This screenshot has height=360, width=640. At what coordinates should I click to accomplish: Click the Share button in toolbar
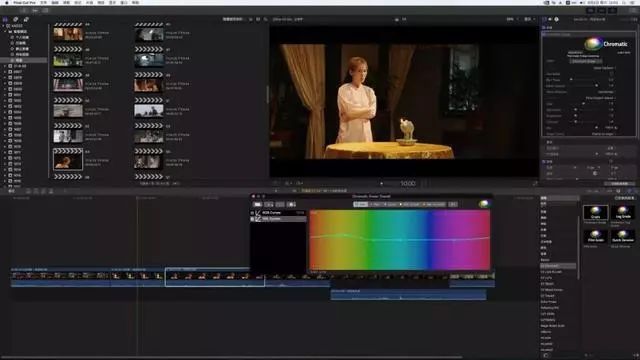[633, 10]
